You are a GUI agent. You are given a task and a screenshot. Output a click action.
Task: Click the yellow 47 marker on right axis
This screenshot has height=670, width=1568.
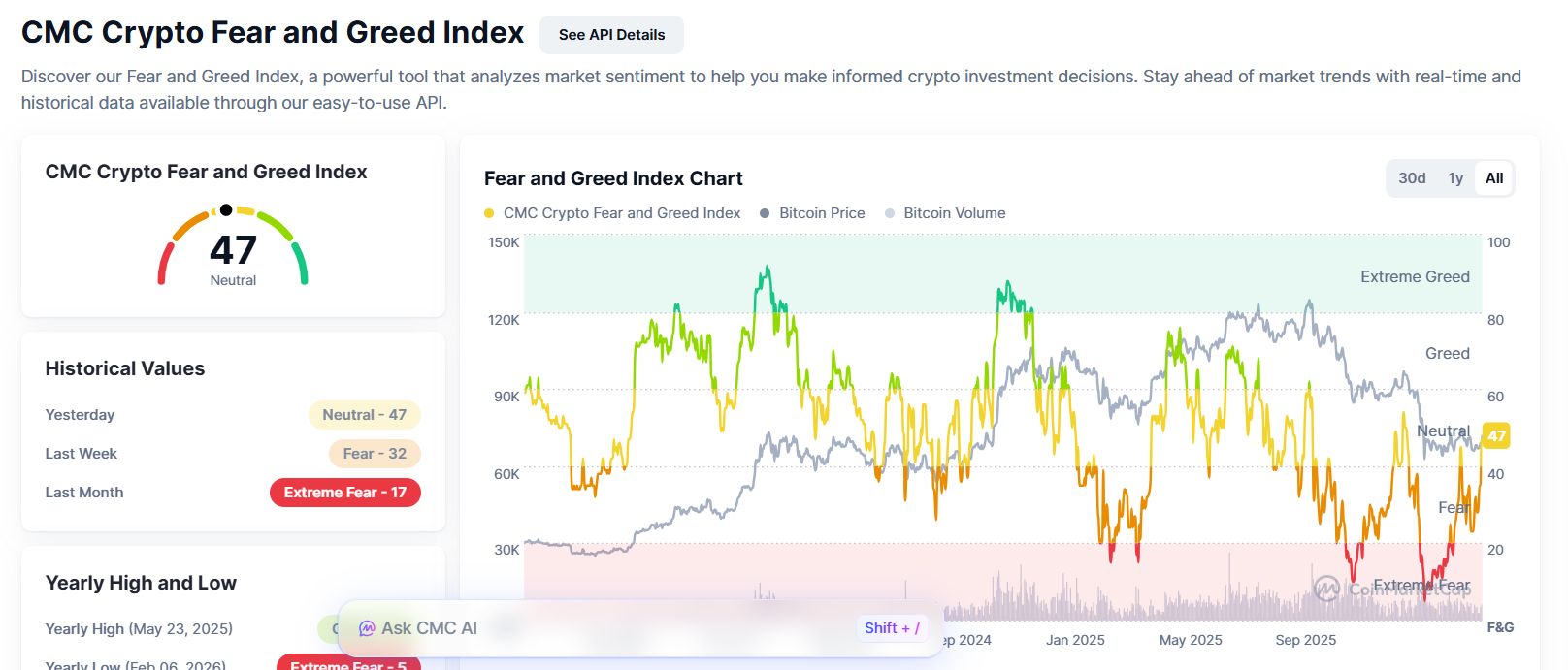point(1495,435)
